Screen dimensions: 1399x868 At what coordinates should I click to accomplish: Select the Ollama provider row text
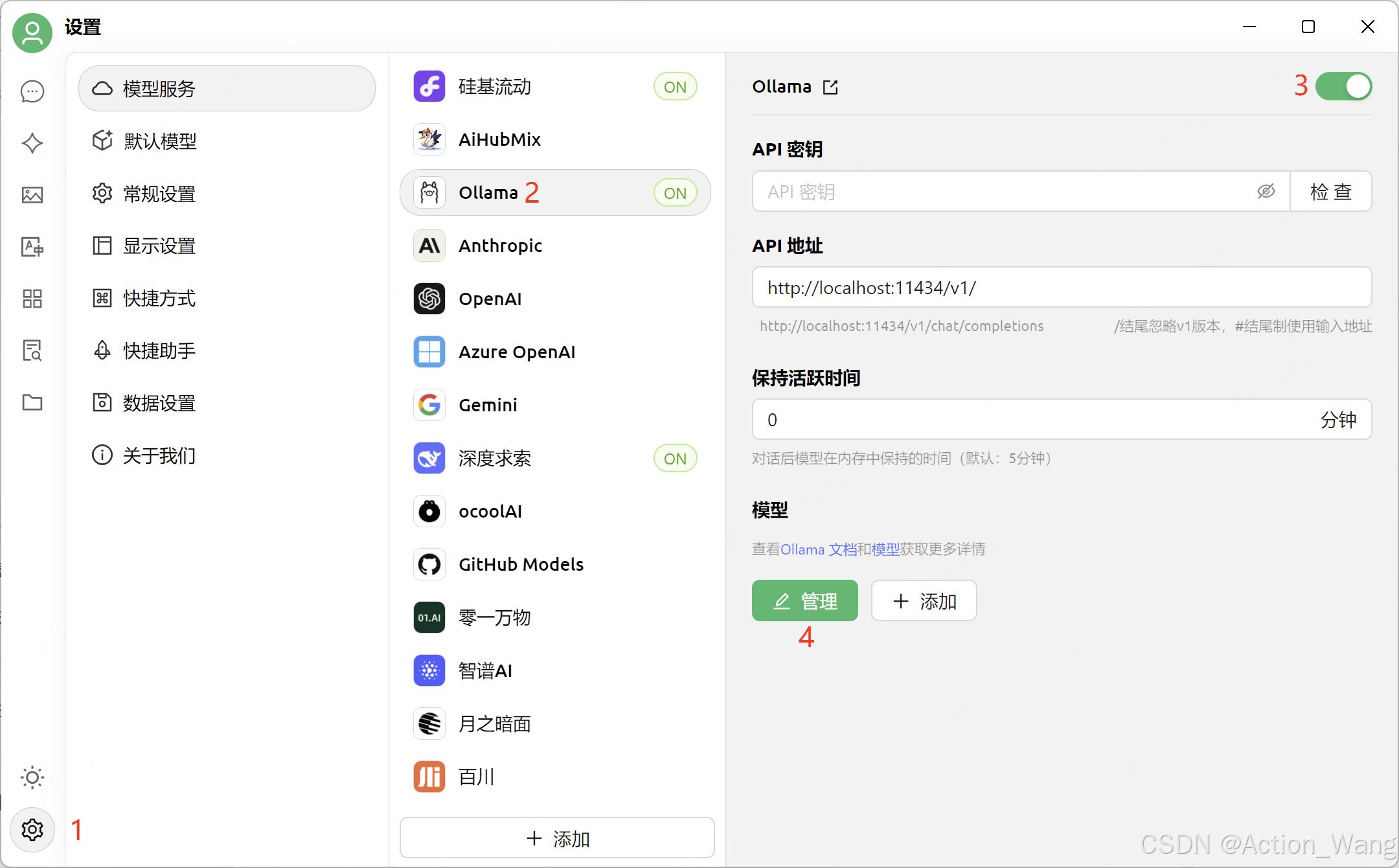click(x=488, y=193)
